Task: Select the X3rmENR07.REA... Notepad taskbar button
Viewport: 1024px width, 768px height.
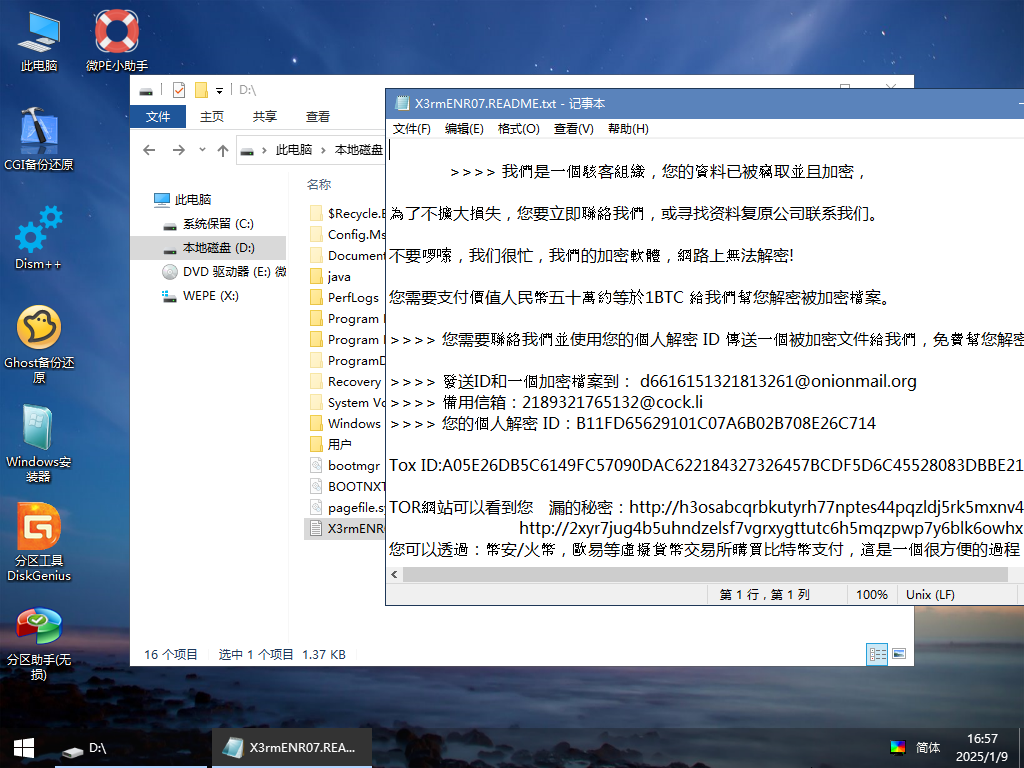Action: 292,748
